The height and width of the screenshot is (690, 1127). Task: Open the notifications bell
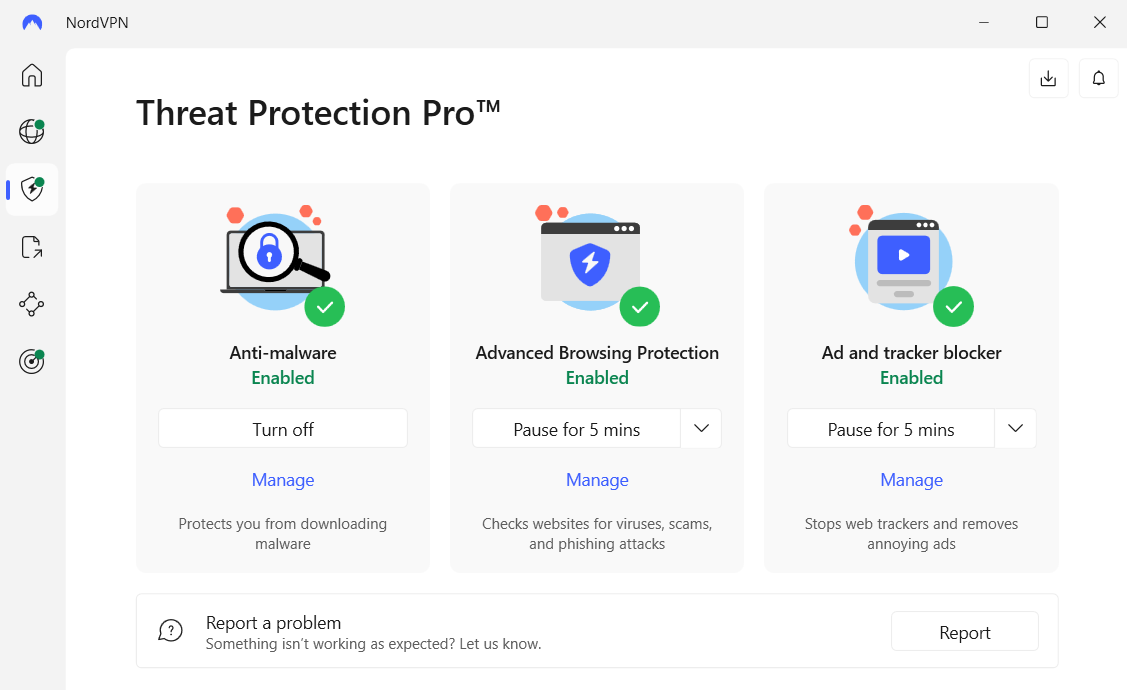[x=1098, y=78]
